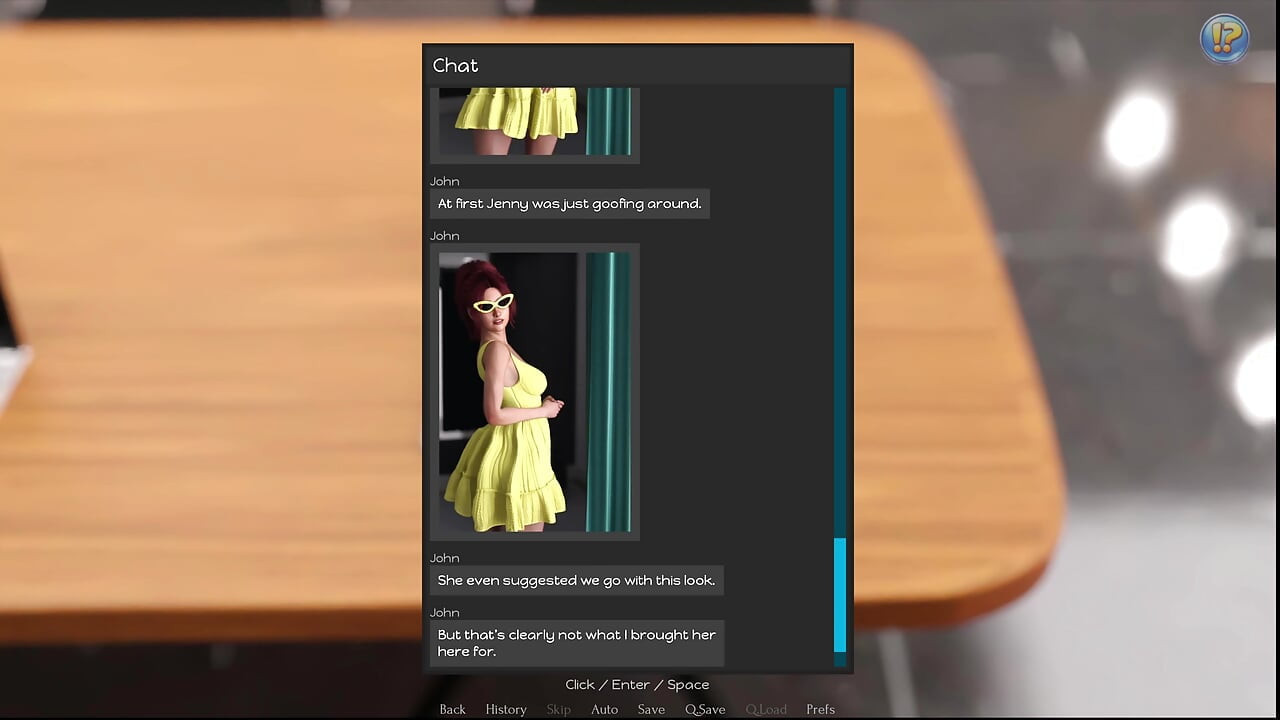The height and width of the screenshot is (720, 1280).
Task: Click the Chat panel title
Action: [x=455, y=66]
